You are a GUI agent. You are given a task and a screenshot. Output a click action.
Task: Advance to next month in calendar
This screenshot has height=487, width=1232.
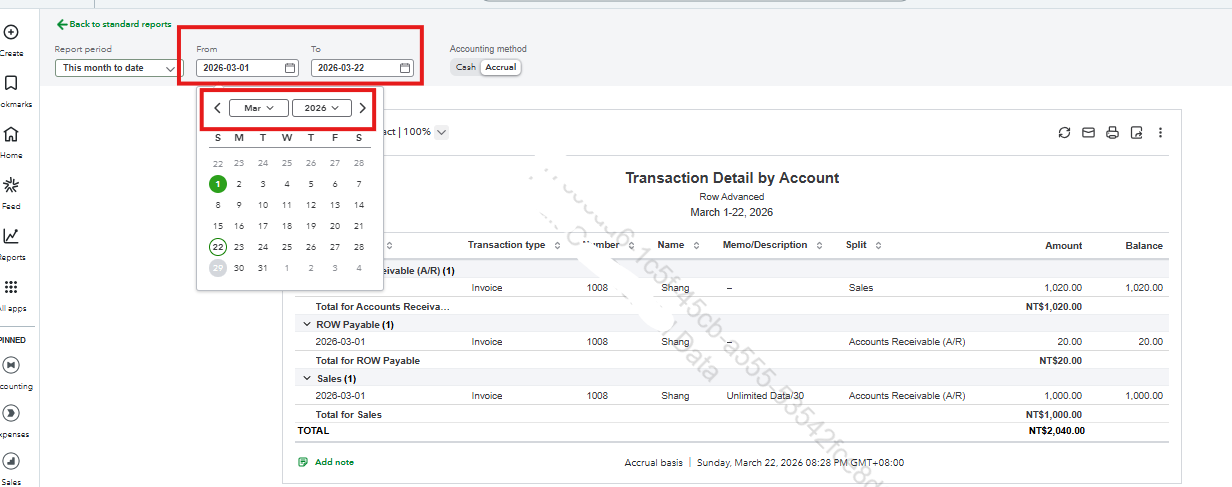tap(362, 108)
